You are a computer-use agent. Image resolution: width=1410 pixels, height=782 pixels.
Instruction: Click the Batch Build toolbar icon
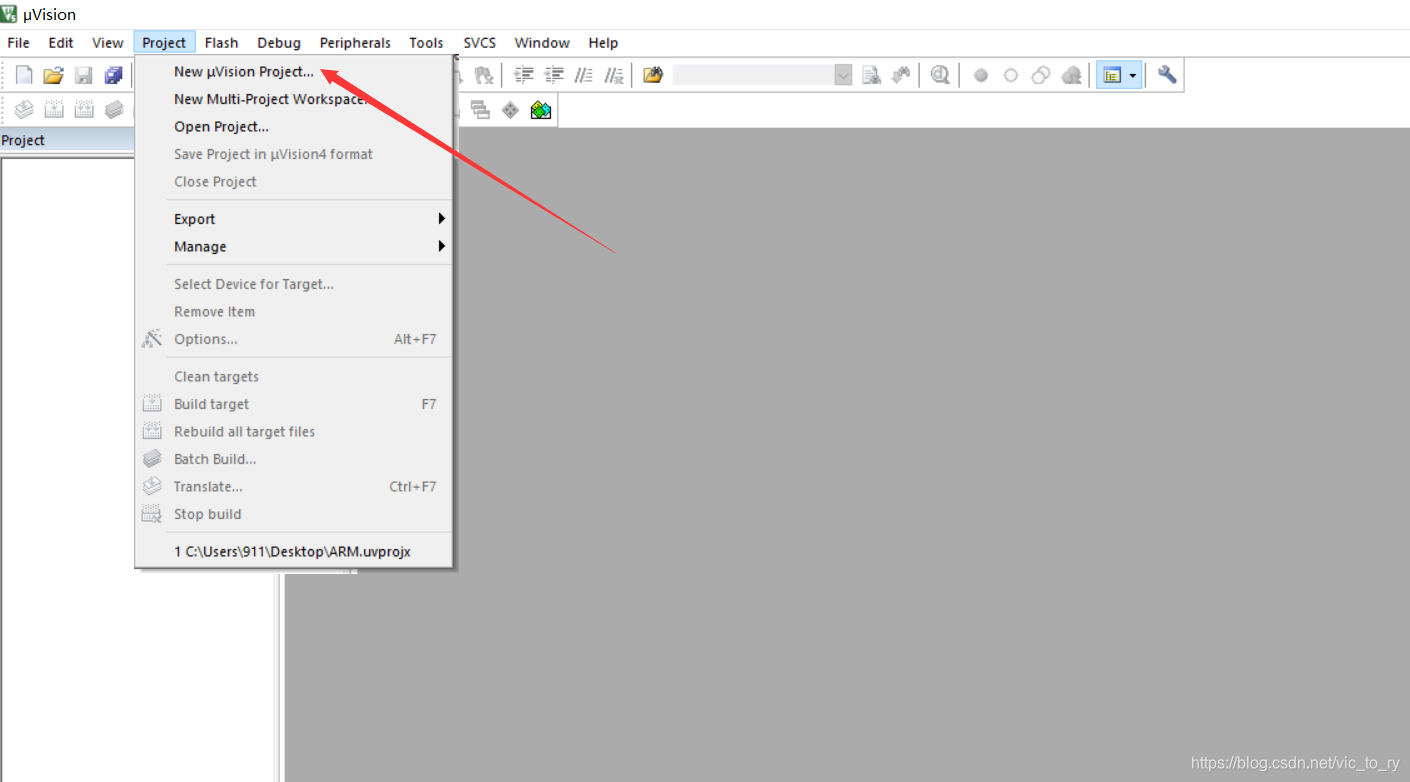coord(114,110)
